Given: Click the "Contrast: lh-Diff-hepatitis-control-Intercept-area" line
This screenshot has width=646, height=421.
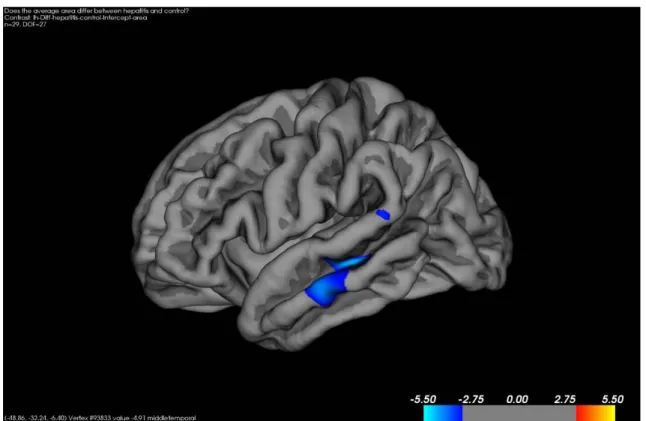Looking at the screenshot, I should (75, 18).
